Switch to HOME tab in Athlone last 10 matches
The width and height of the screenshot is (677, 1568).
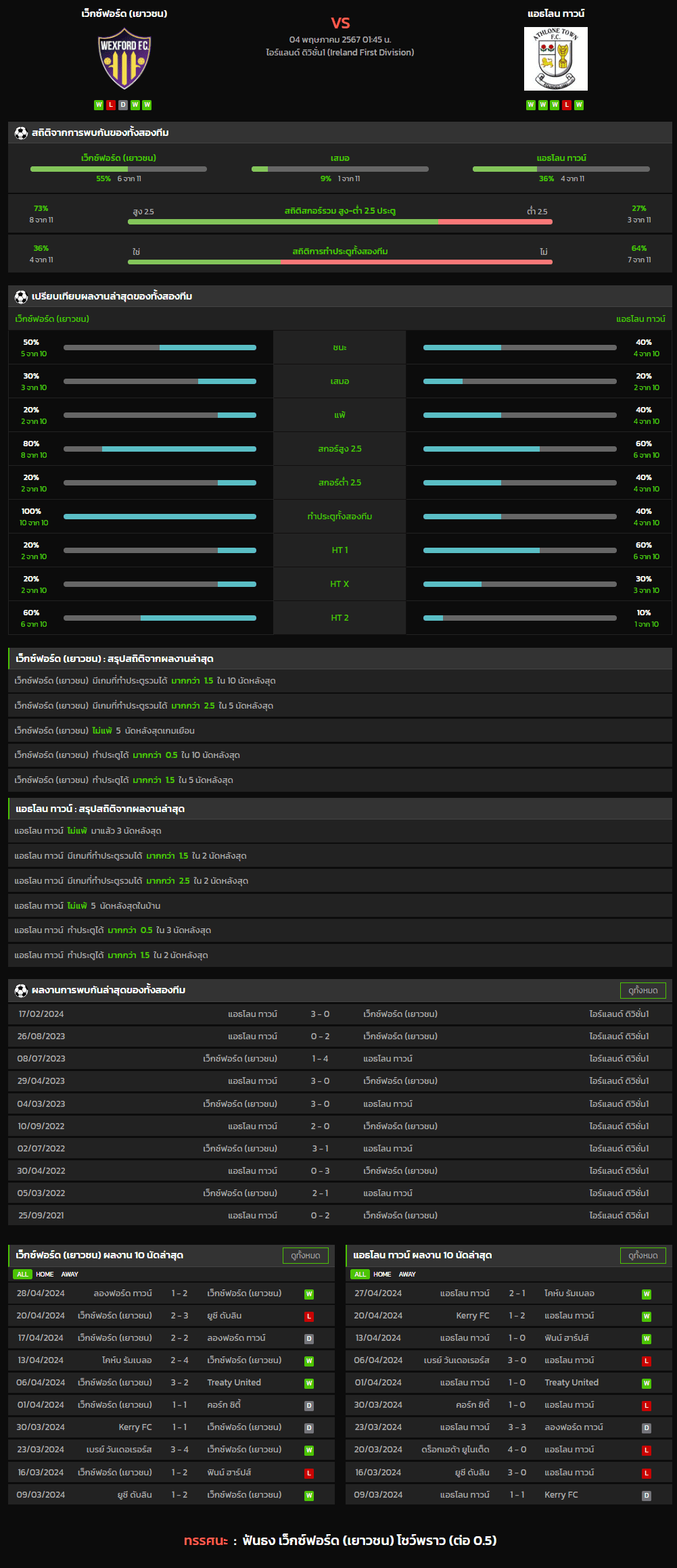pyautogui.click(x=382, y=1274)
